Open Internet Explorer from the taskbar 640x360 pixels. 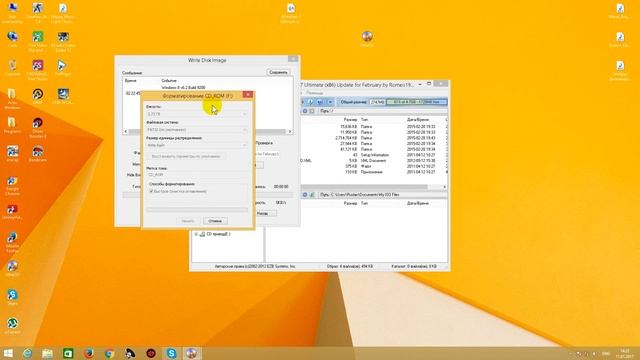click(27, 353)
